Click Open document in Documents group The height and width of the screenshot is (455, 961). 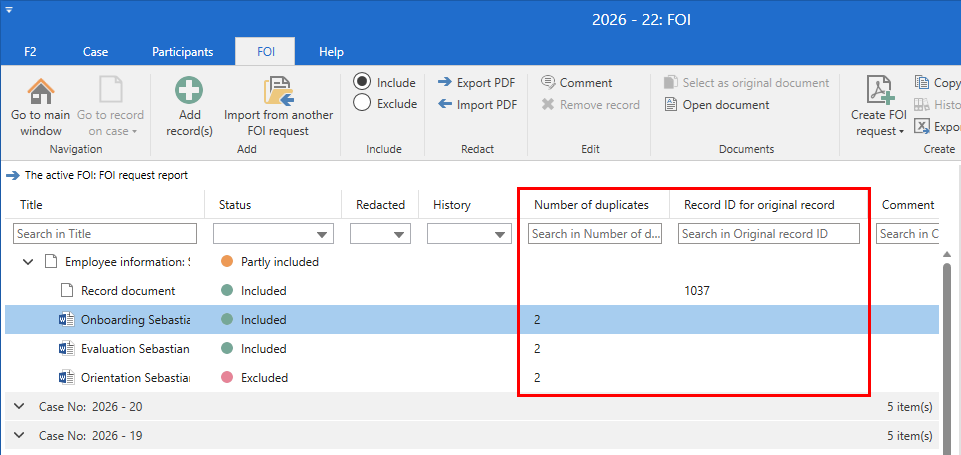coord(717,105)
